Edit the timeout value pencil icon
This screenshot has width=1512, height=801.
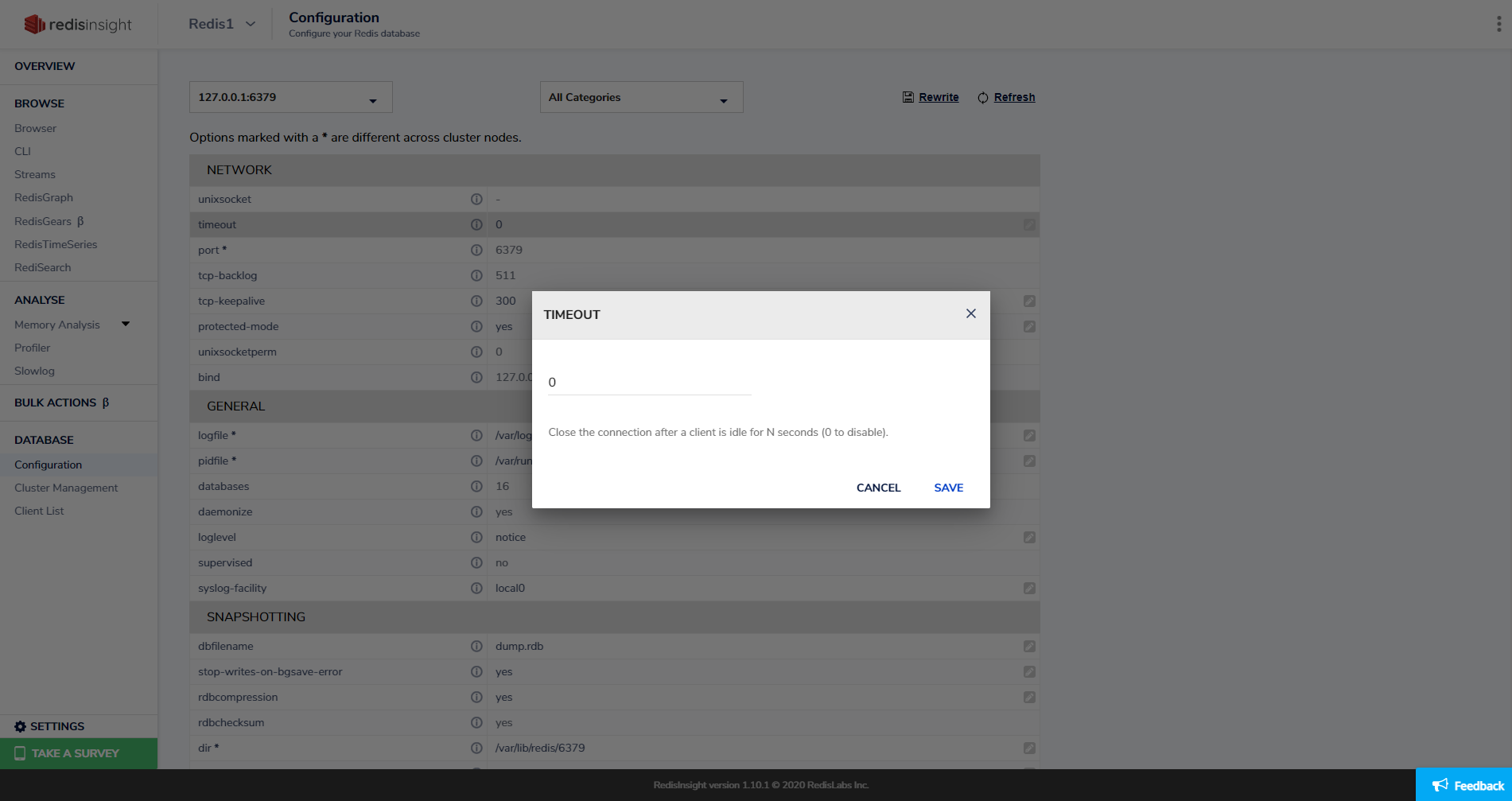pyautogui.click(x=1029, y=224)
